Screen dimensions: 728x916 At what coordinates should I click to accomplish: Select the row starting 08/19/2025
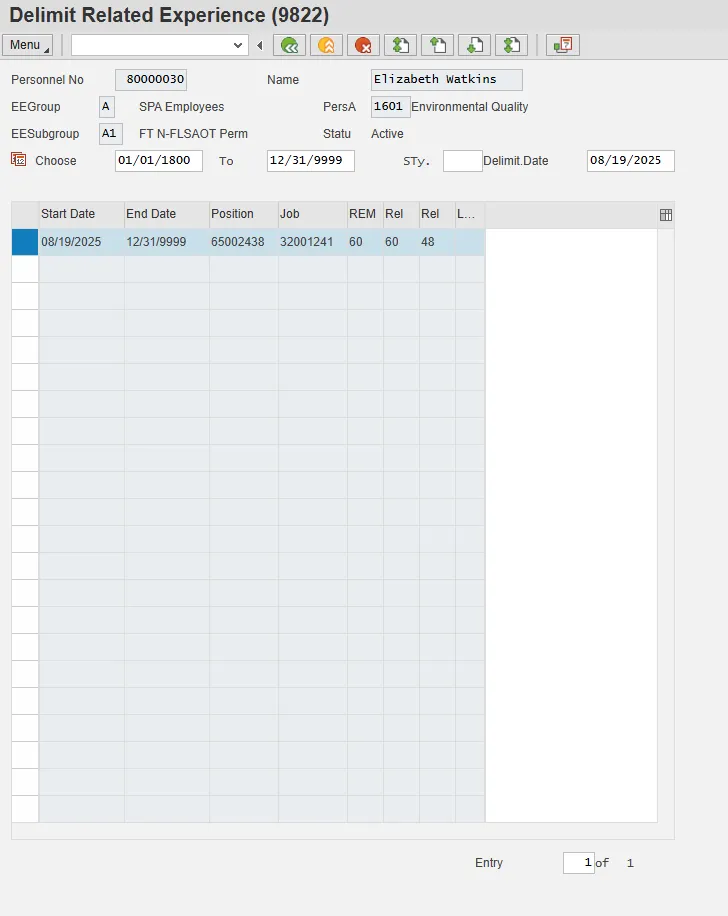[24, 242]
